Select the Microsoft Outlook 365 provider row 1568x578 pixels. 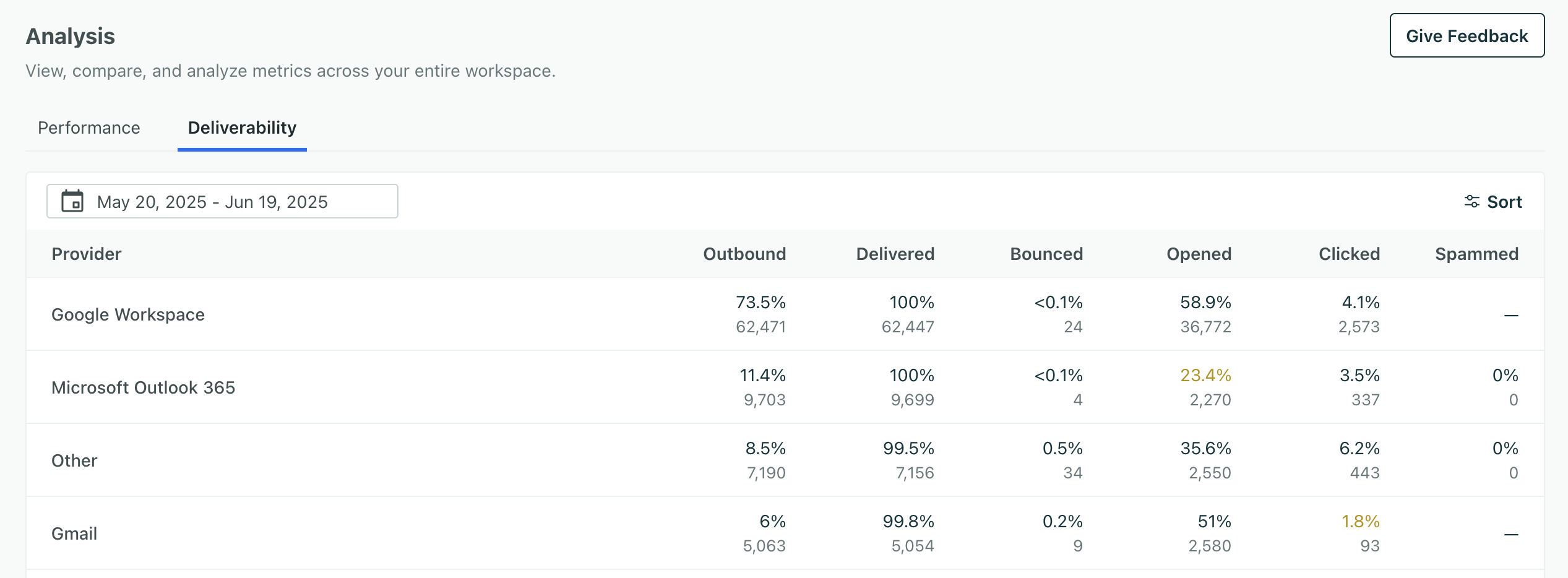[x=785, y=387]
